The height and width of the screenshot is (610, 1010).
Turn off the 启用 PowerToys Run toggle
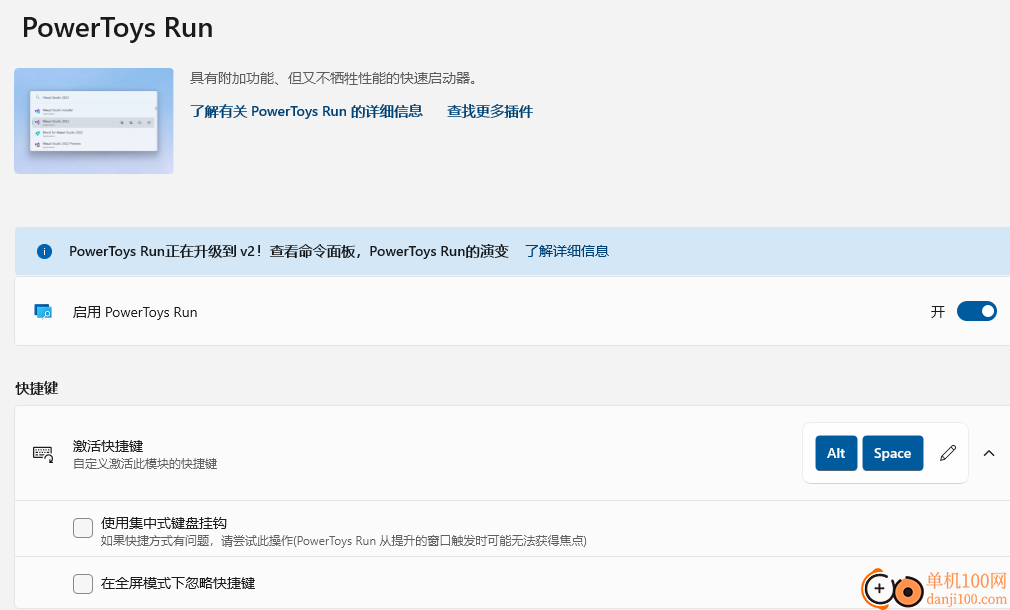click(977, 311)
